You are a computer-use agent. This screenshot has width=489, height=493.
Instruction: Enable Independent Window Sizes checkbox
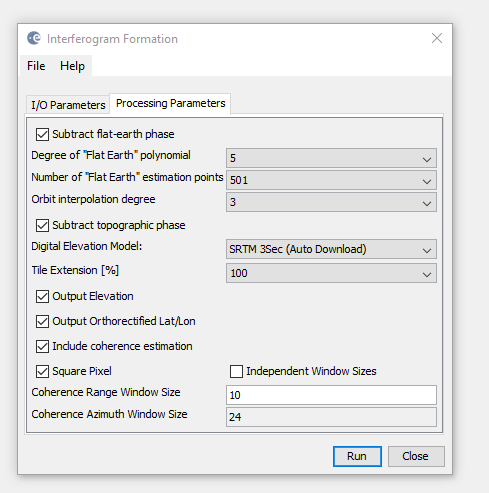coord(236,371)
